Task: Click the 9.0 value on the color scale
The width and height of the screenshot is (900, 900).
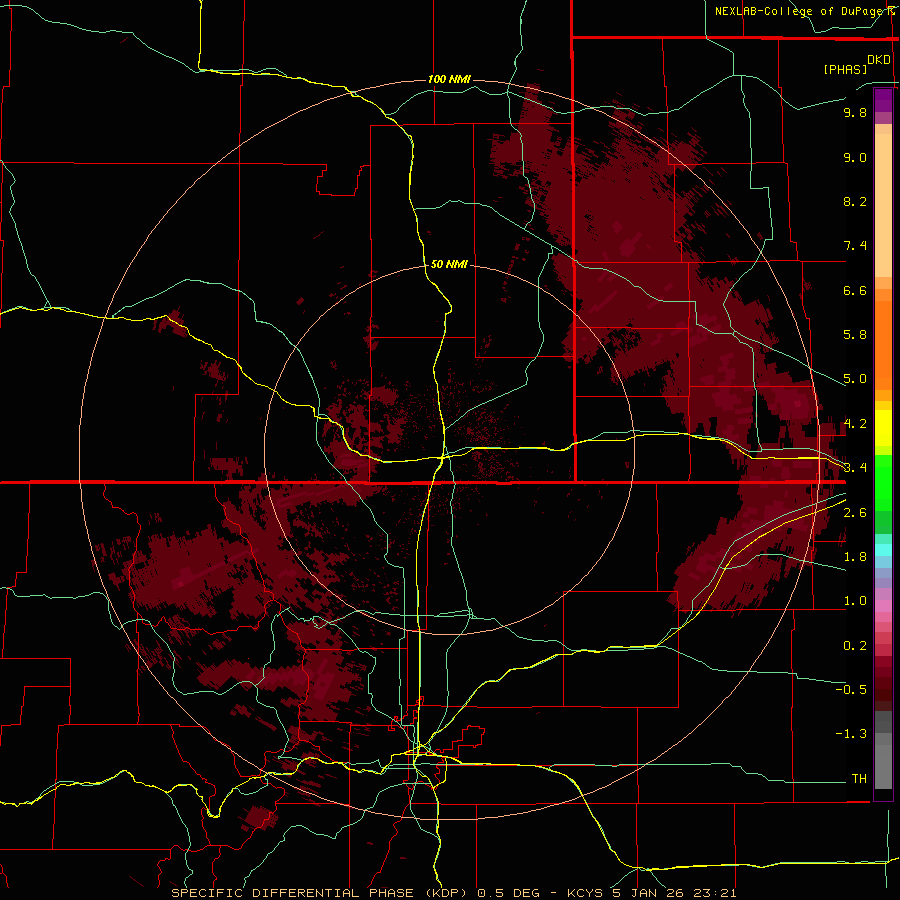Action: [855, 157]
